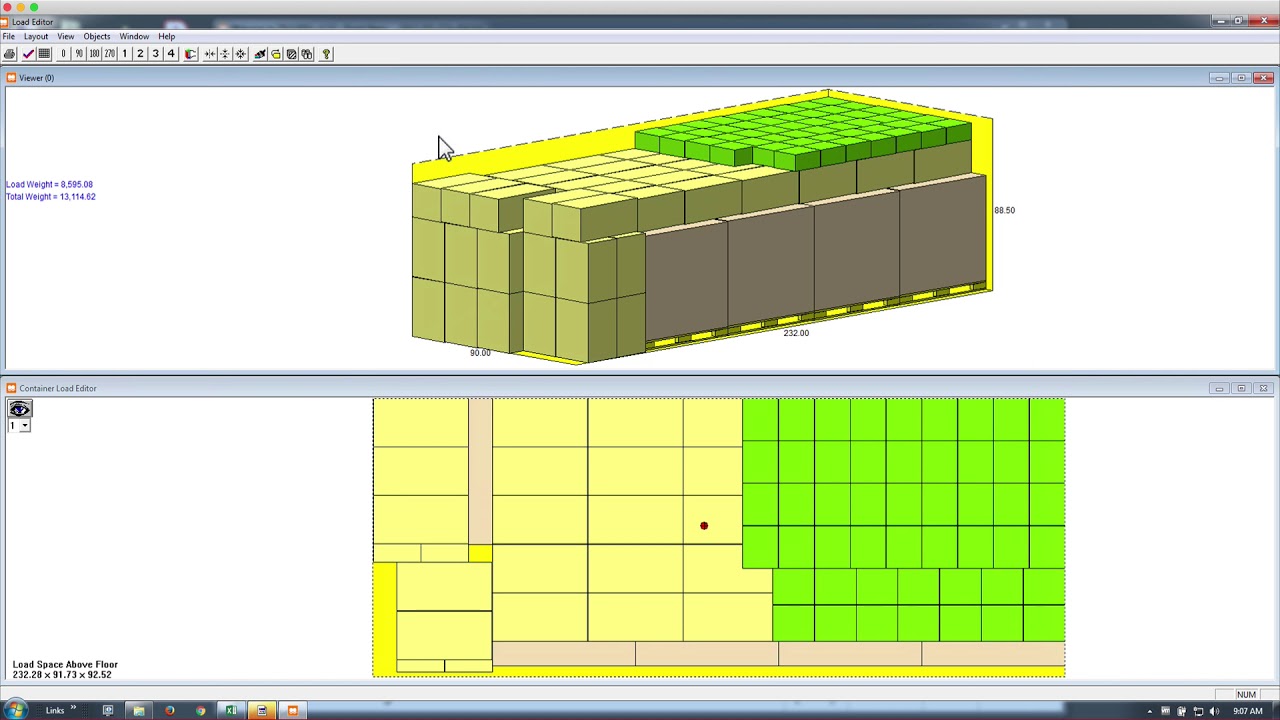This screenshot has height=720, width=1280.
Task: Click the Container Load Editor window title
Action: tap(58, 388)
